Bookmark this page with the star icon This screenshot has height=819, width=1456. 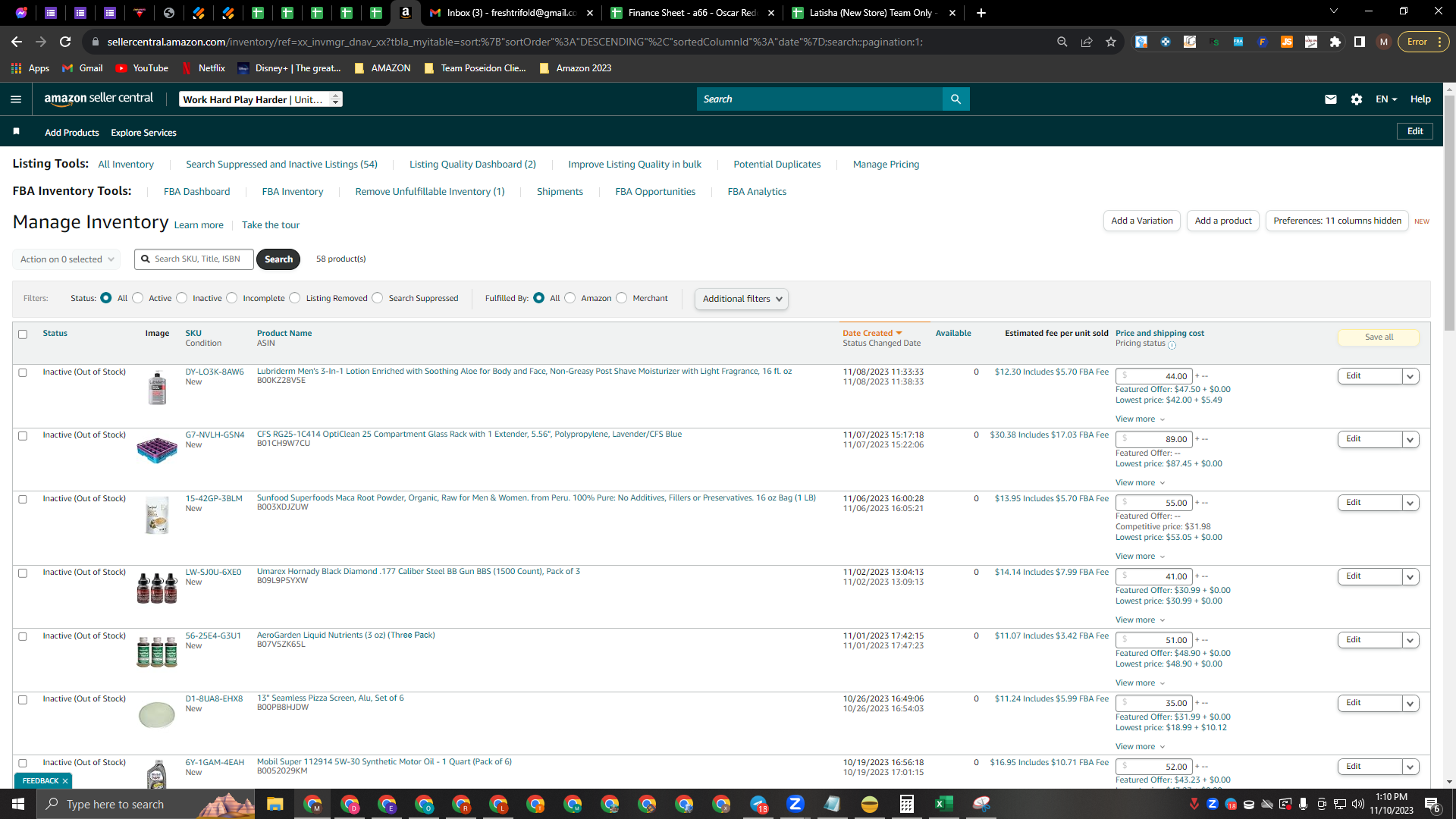click(x=1111, y=42)
